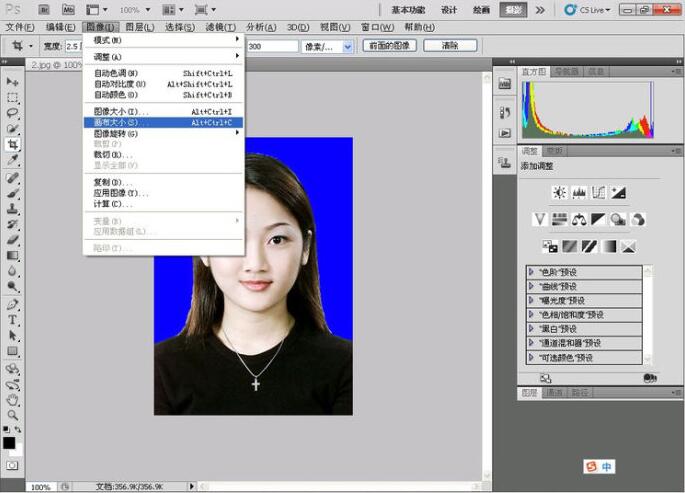This screenshot has width=685, height=493.
Task: Expand the "色阶" presets list
Action: tap(531, 272)
